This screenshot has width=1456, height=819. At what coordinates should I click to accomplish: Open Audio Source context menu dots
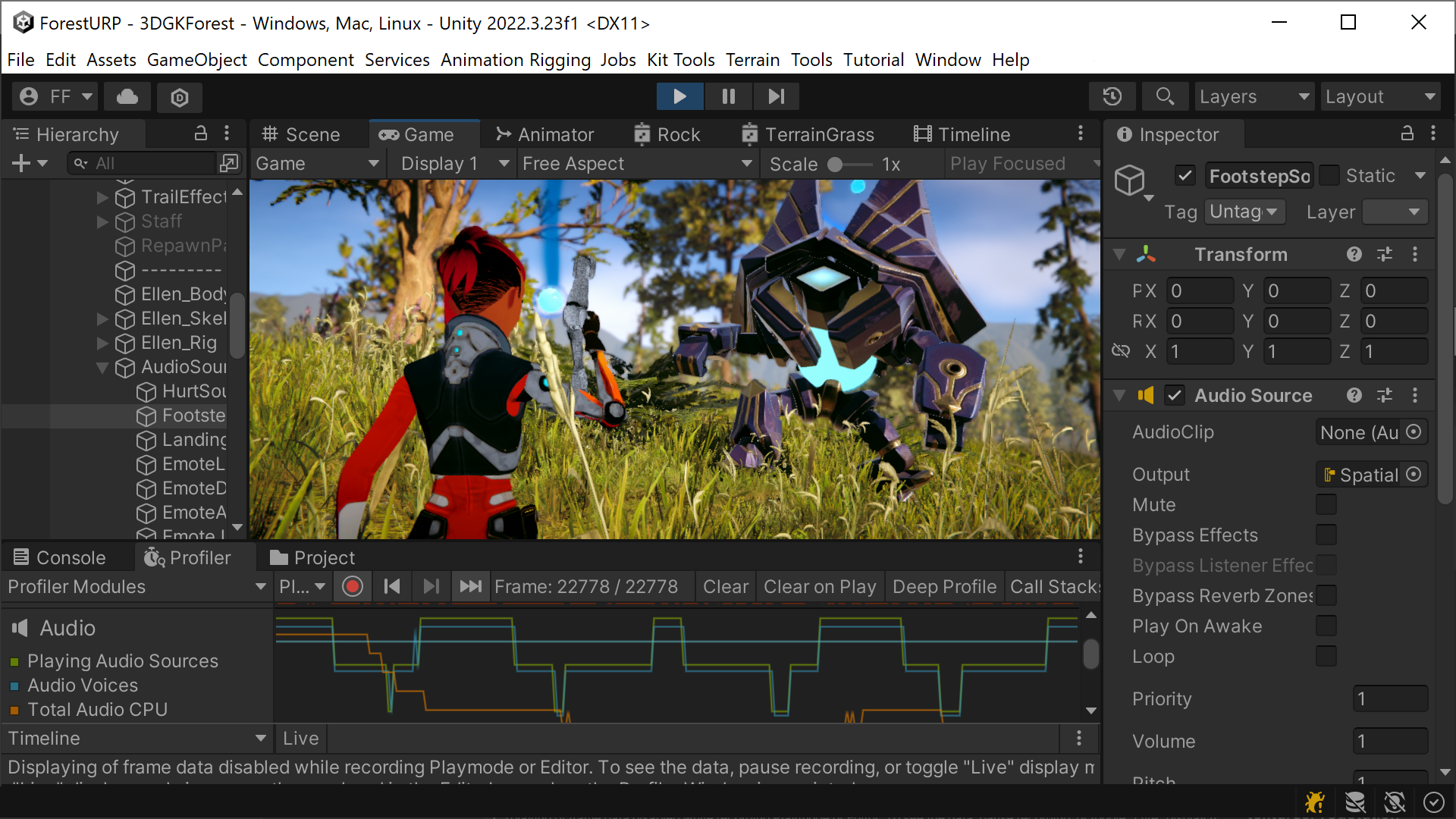click(1415, 395)
